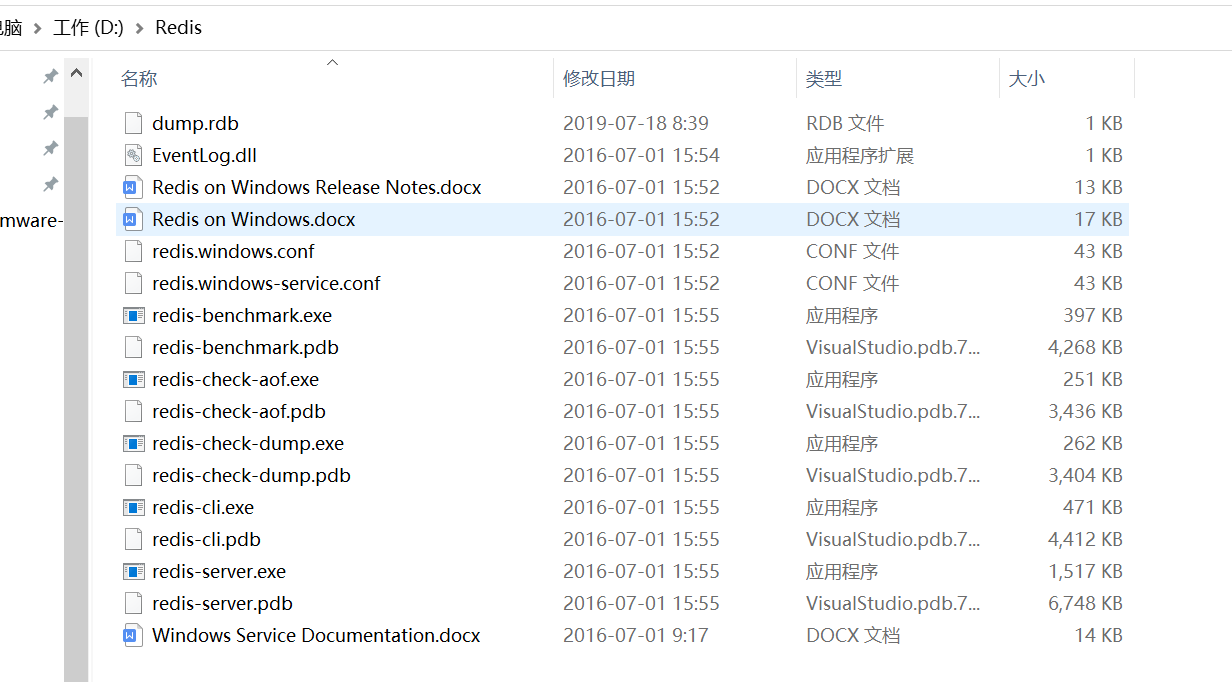This screenshot has width=1232, height=682.
Task: Click the redis.windows-service.conf file icon
Action: click(133, 283)
